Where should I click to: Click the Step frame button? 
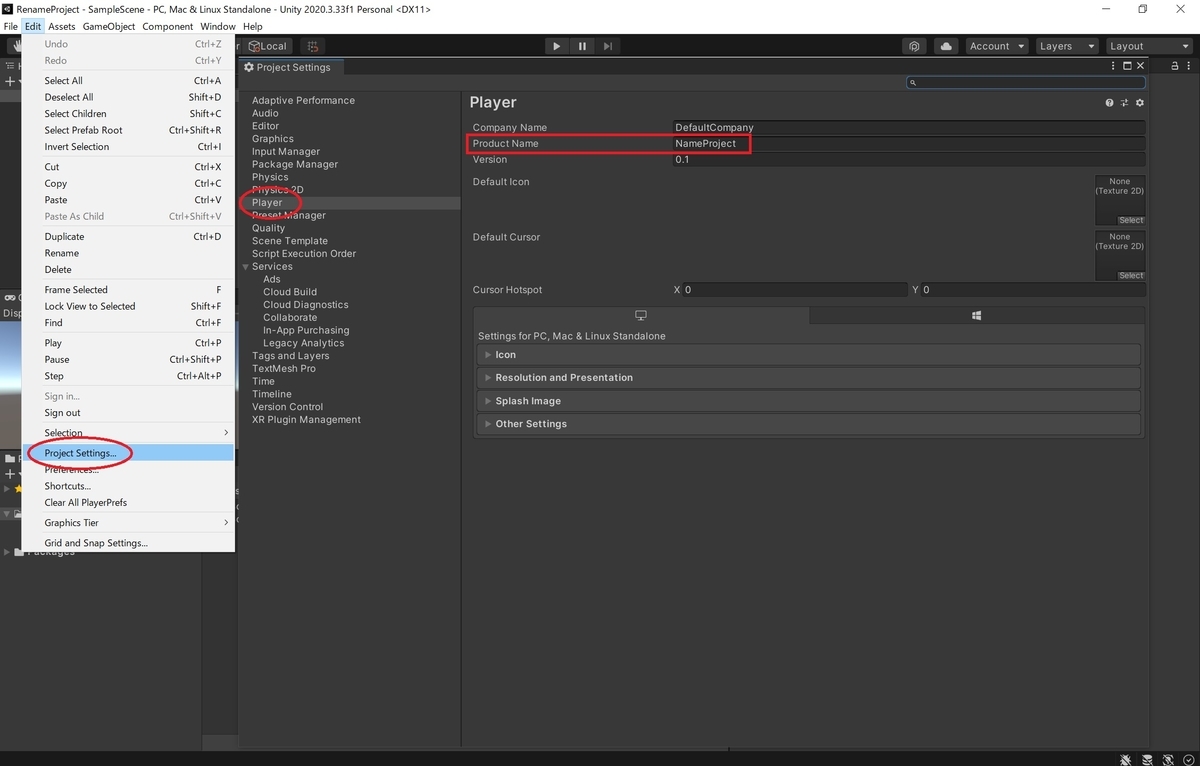coord(607,46)
